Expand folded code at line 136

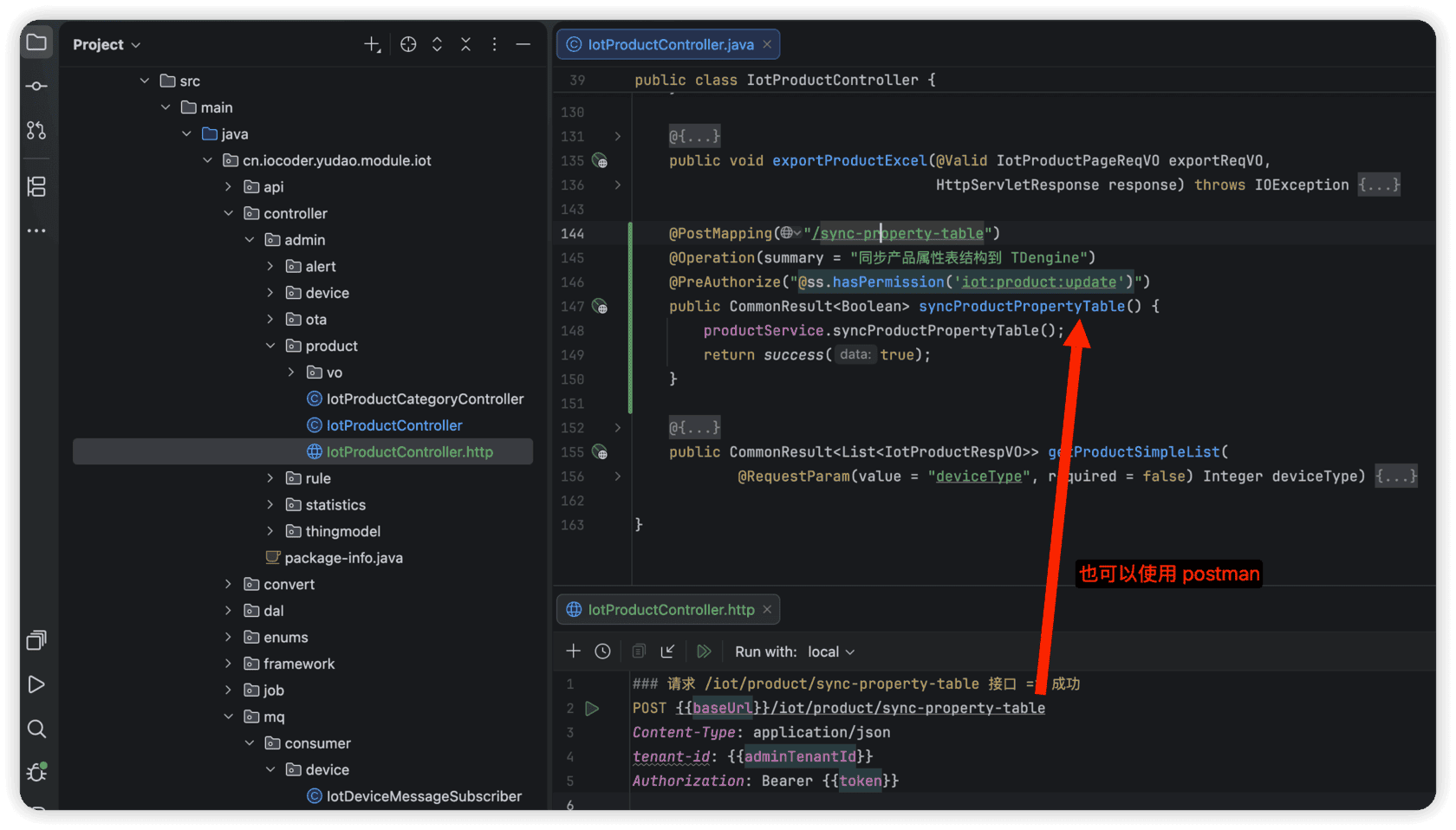point(617,185)
